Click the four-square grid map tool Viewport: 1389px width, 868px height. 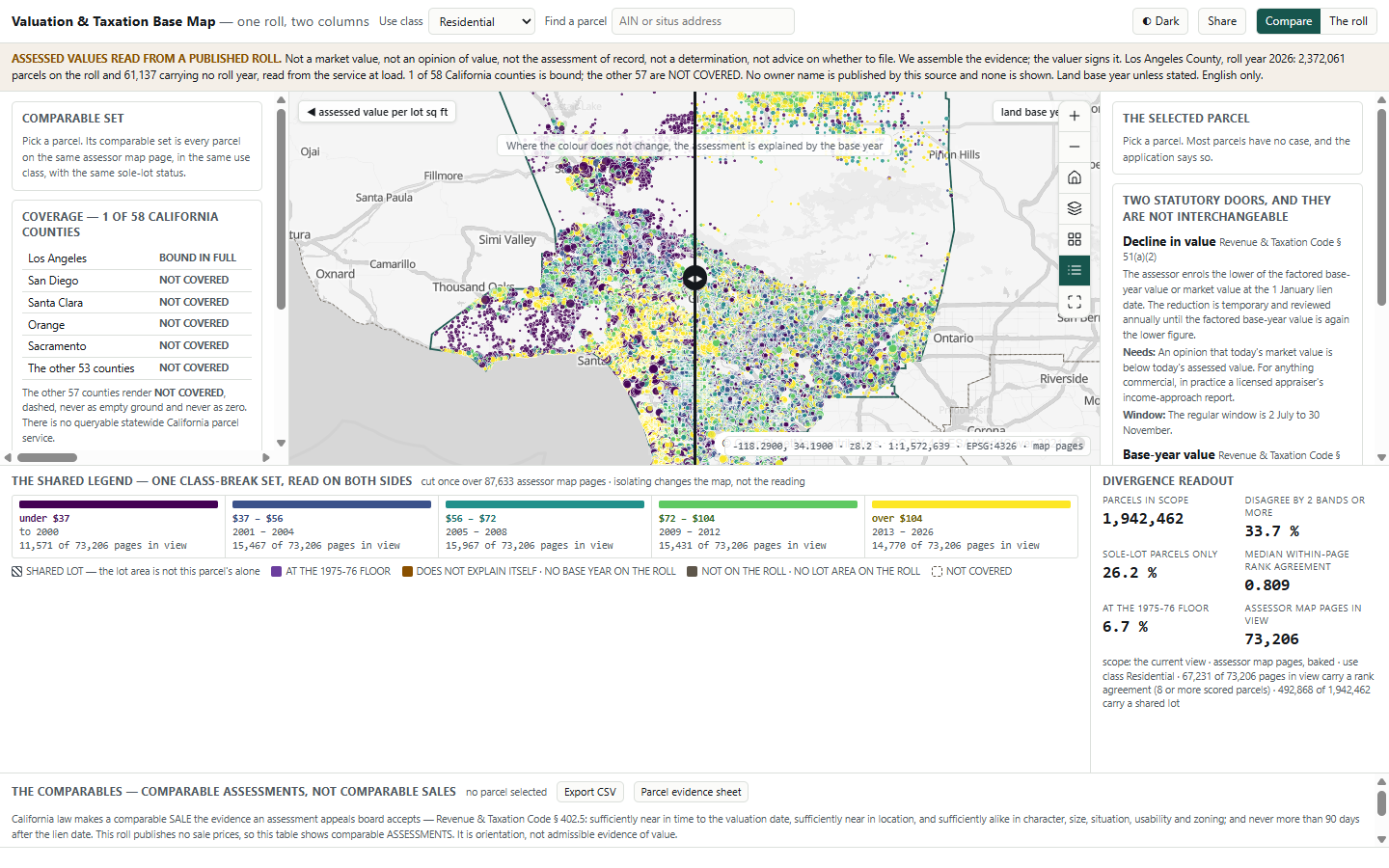point(1075,239)
